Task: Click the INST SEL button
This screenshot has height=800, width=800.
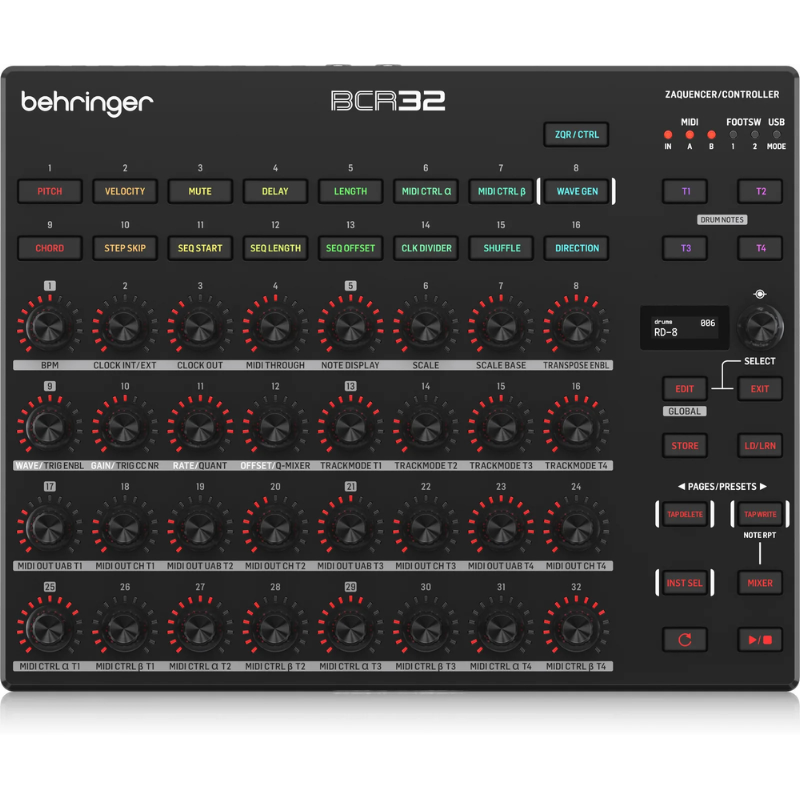Action: click(685, 583)
